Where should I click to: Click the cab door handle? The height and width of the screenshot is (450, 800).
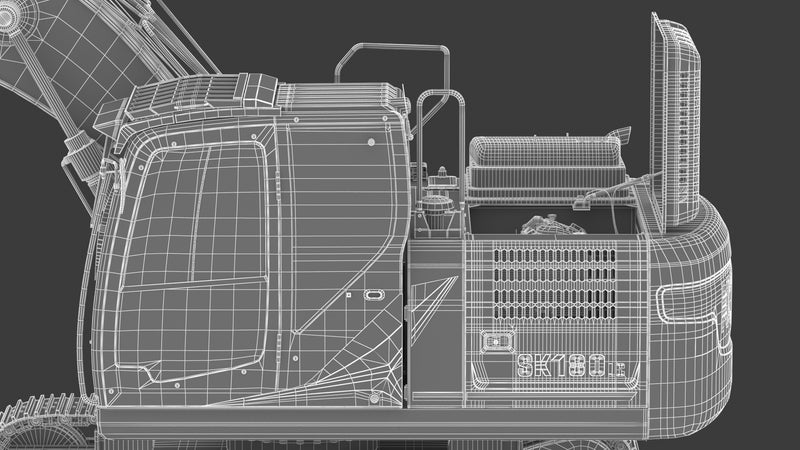click(x=373, y=296)
